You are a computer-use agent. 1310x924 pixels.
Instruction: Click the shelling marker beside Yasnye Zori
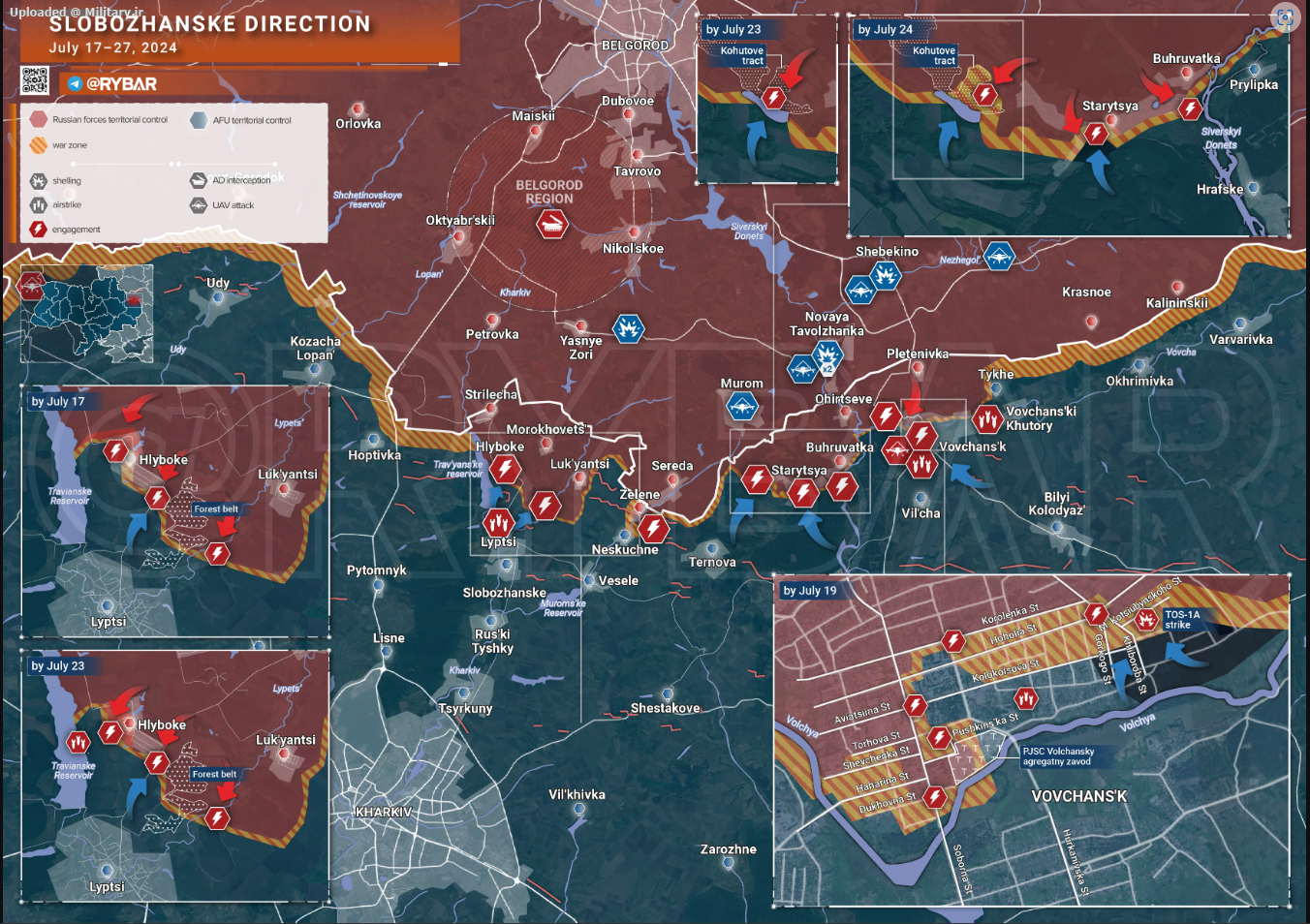point(628,328)
